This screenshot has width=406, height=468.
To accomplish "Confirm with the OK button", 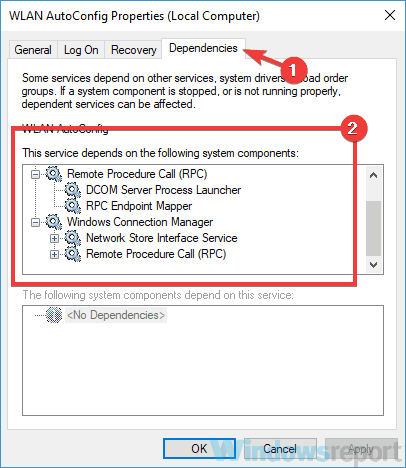I will point(199,449).
